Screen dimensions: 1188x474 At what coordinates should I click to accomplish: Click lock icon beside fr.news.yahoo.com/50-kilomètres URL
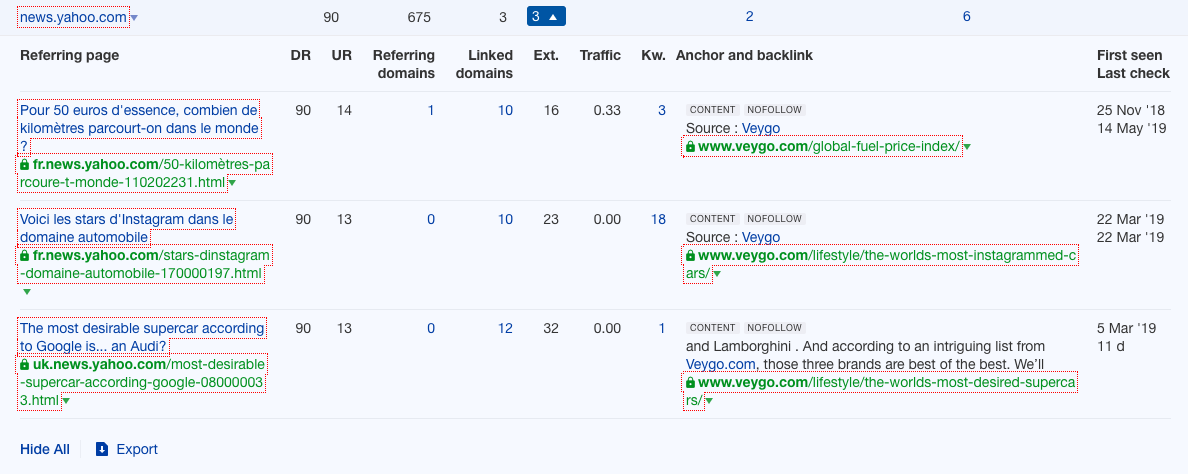[24, 164]
